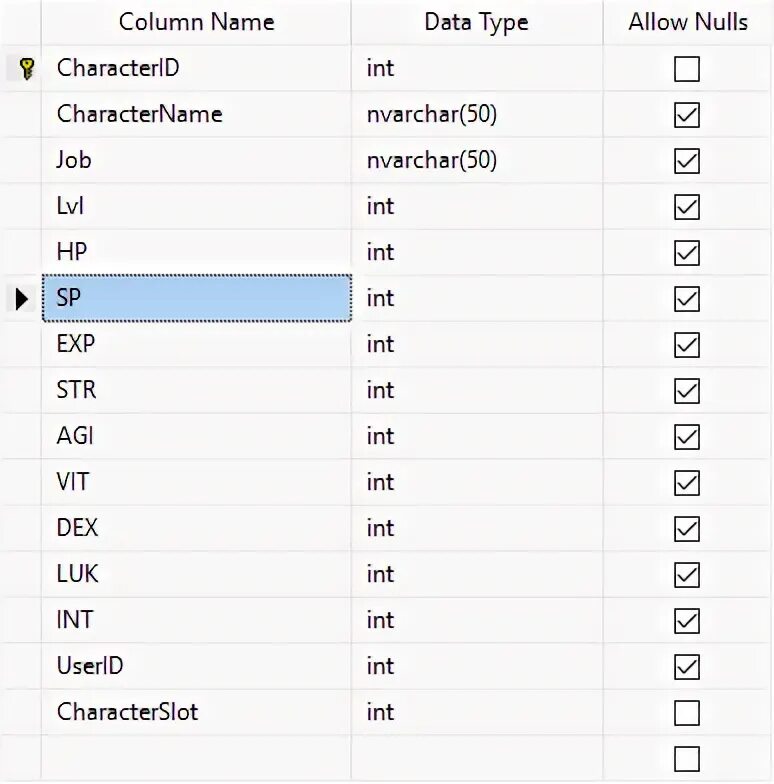
Task: Toggle the Allow Nulls checkbox in the empty row
Action: click(x=687, y=757)
